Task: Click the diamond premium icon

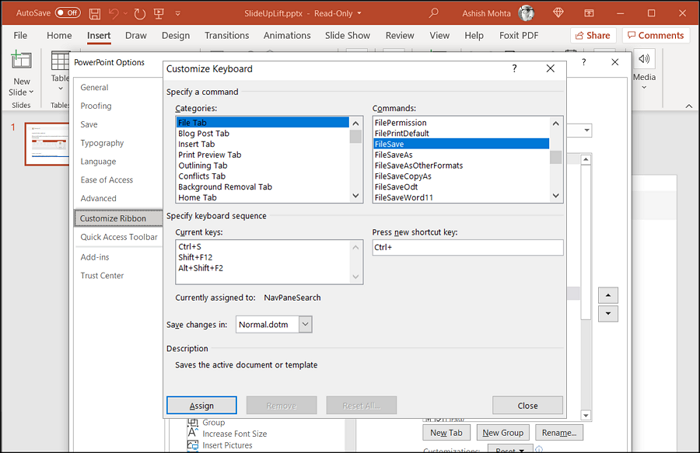Action: 558,13
